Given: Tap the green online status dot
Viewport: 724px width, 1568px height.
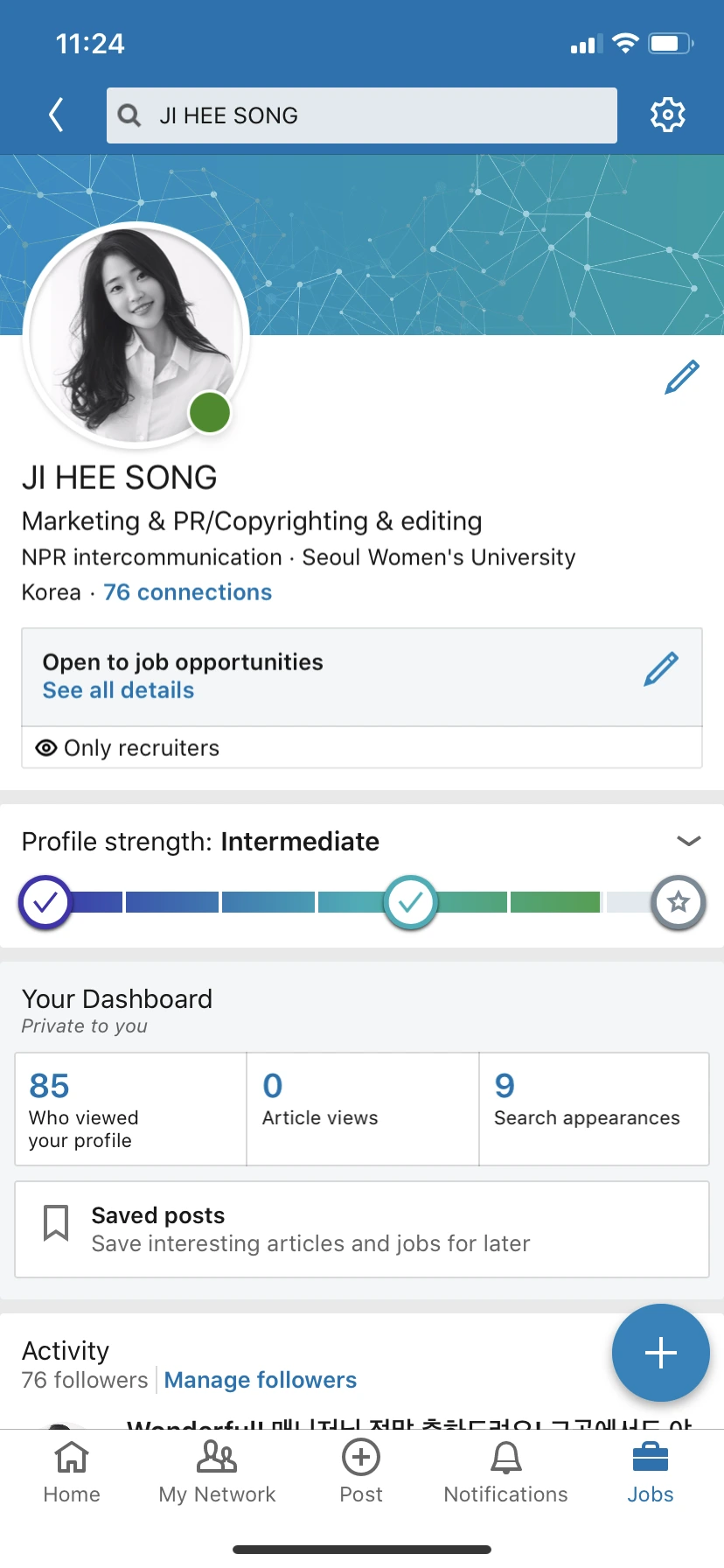Looking at the screenshot, I should 210,413.
